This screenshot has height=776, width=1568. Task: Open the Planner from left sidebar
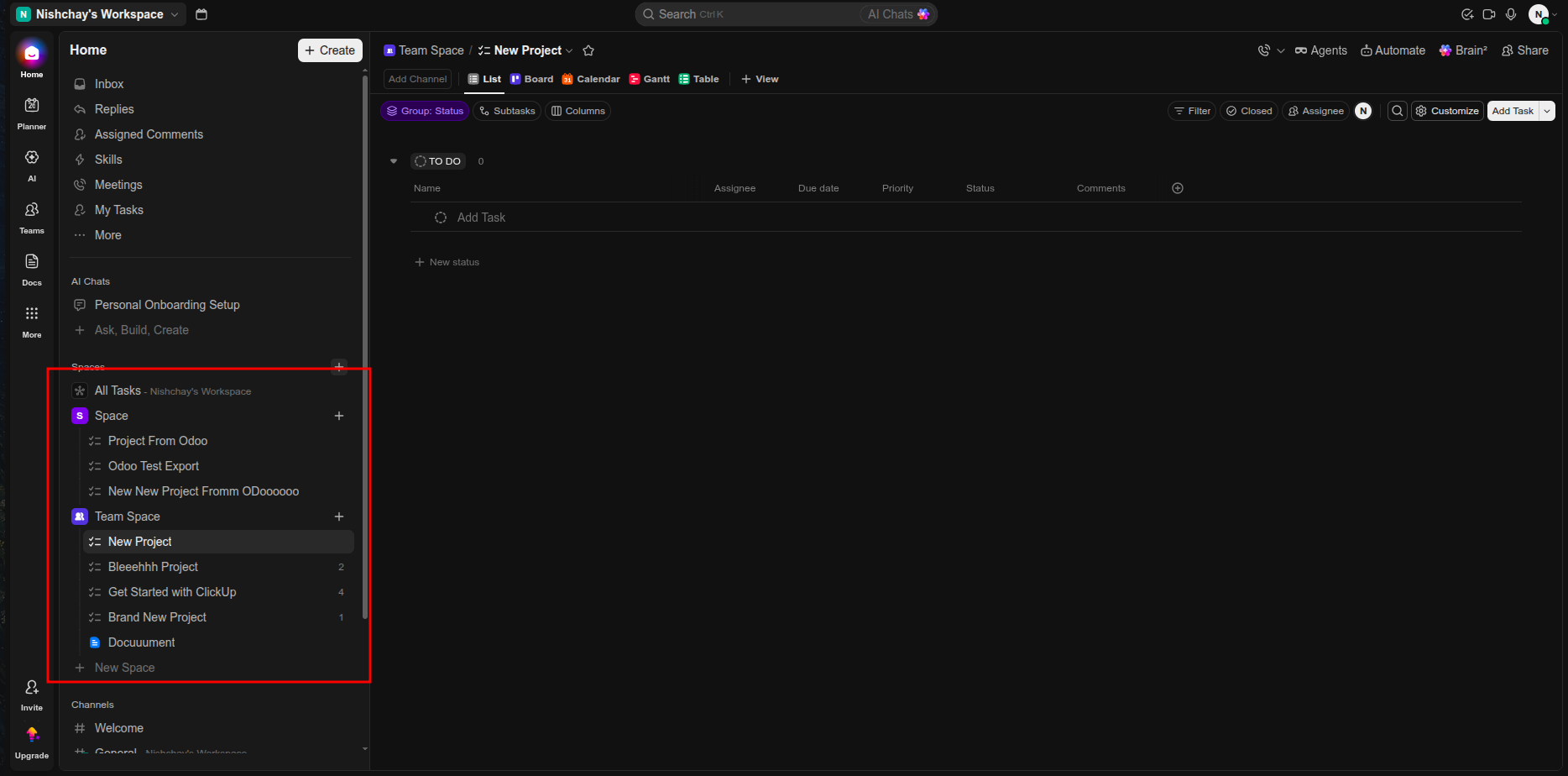tap(32, 113)
